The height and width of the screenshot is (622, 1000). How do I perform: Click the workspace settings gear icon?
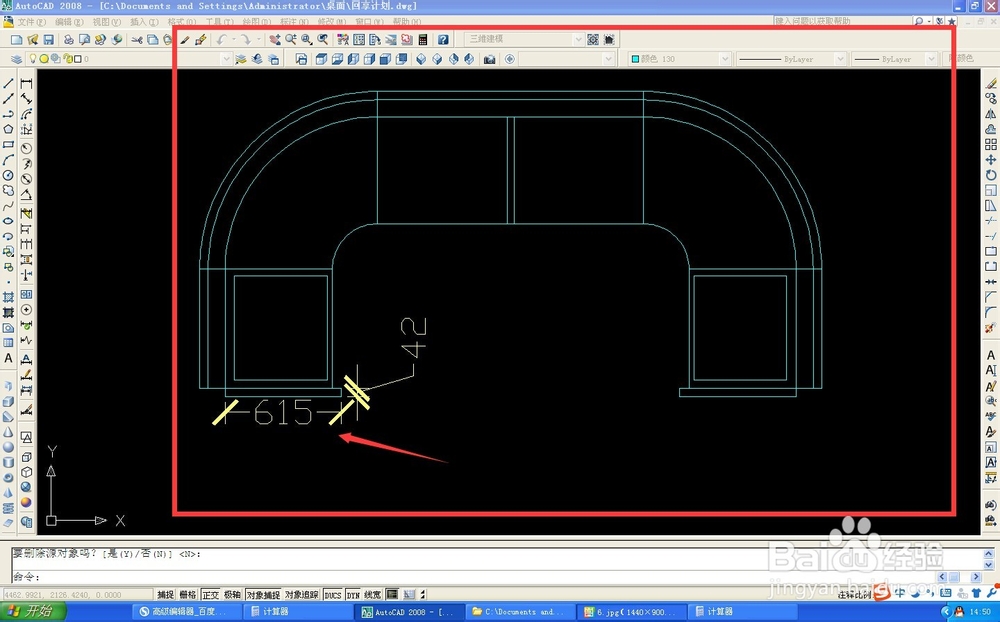(x=593, y=40)
